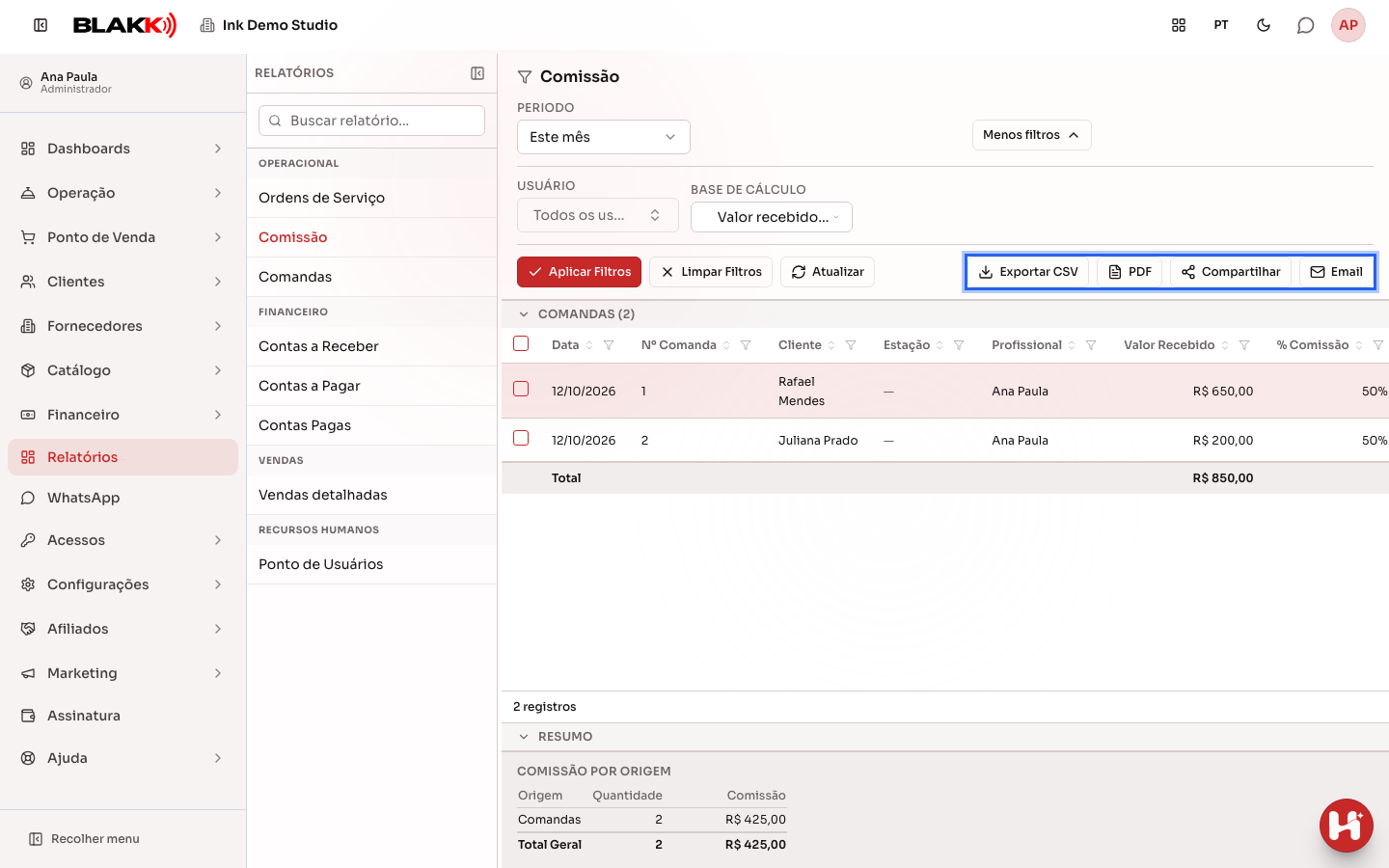Focus the Buscar relatório search field
This screenshot has width=1389, height=868.
coord(372,121)
